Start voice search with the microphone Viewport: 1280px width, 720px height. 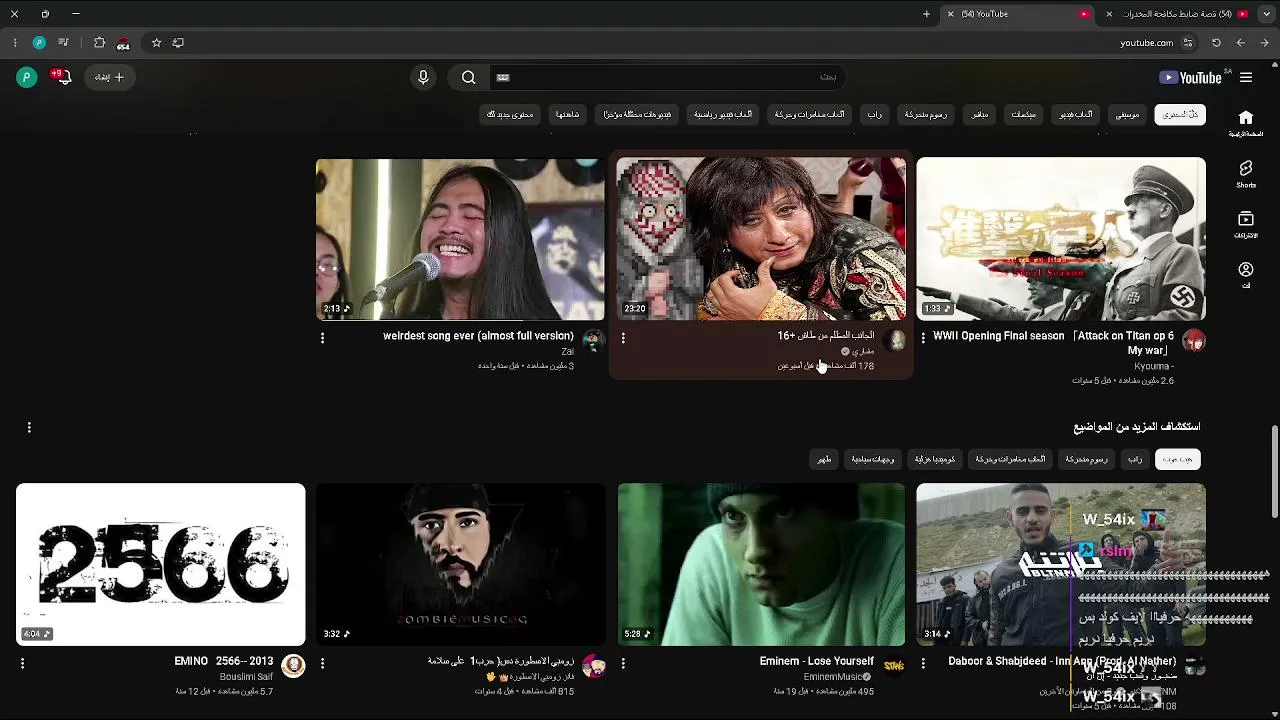[x=423, y=77]
